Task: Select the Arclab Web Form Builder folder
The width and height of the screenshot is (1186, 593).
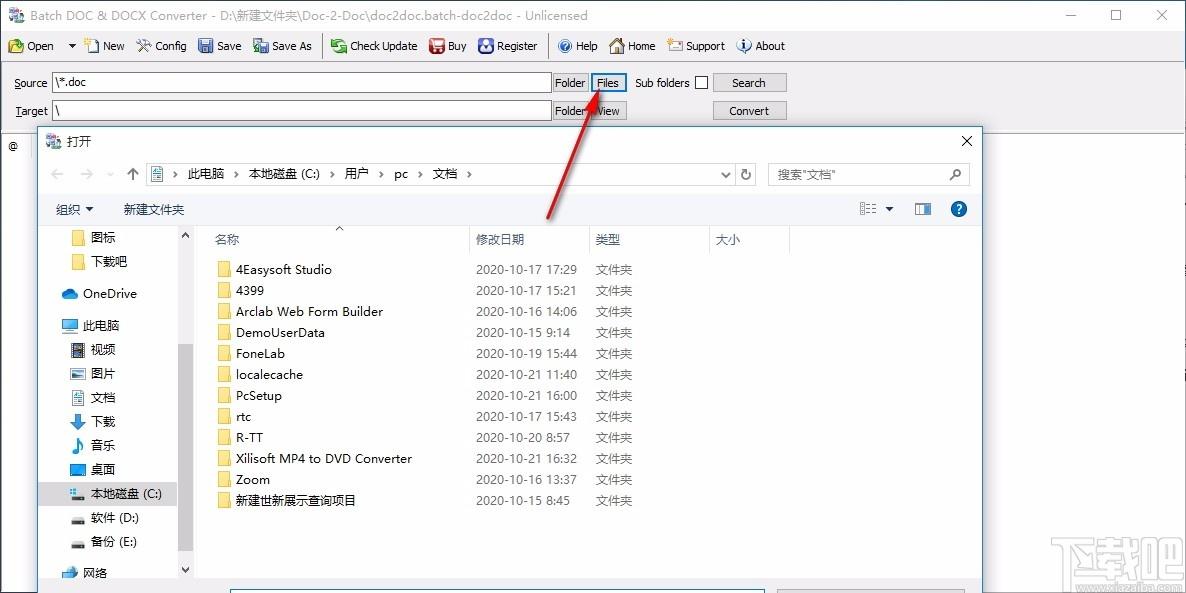Action: click(x=300, y=312)
